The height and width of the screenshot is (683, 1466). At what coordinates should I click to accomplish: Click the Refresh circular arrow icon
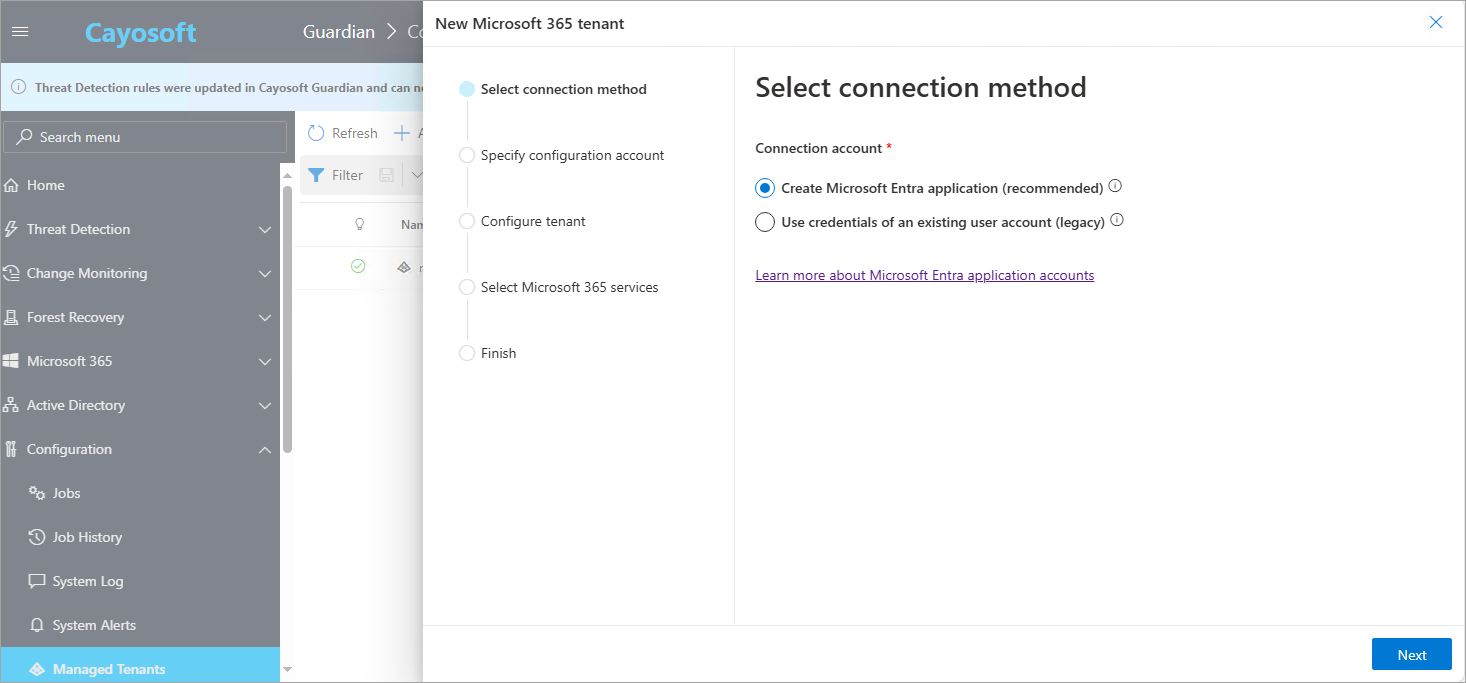click(316, 133)
